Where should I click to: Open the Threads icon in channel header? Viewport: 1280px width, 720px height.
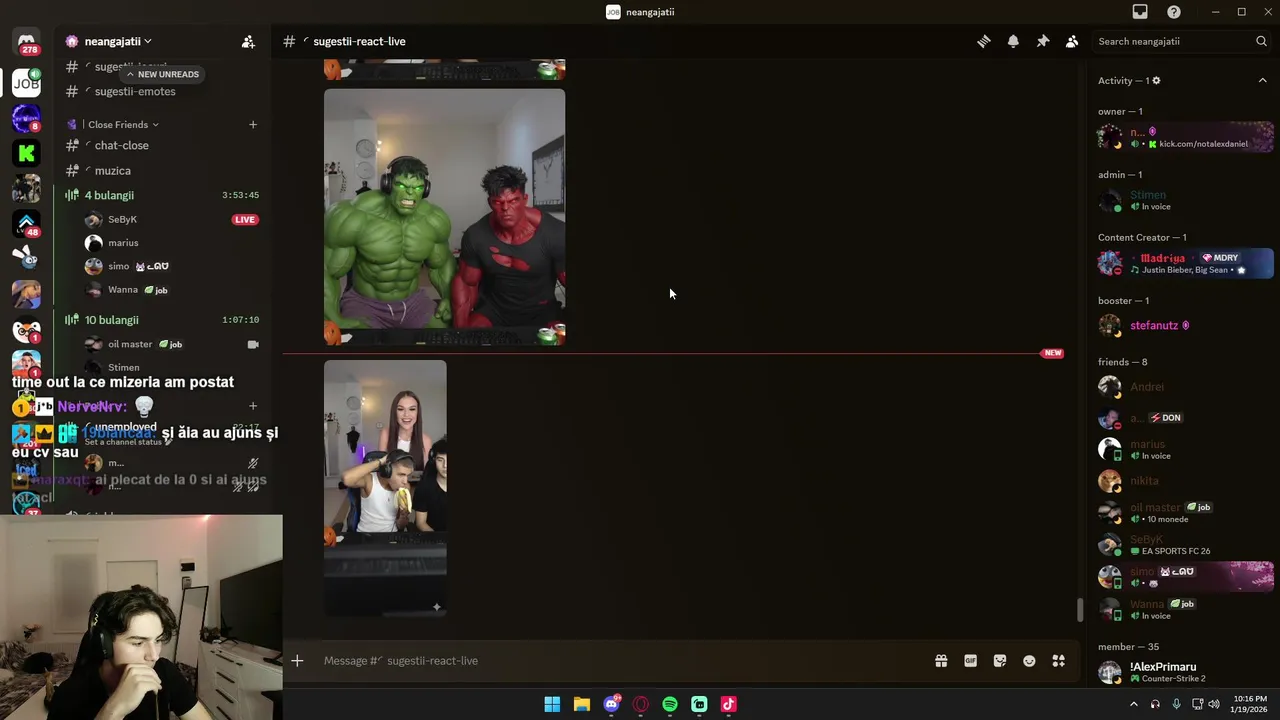984,41
